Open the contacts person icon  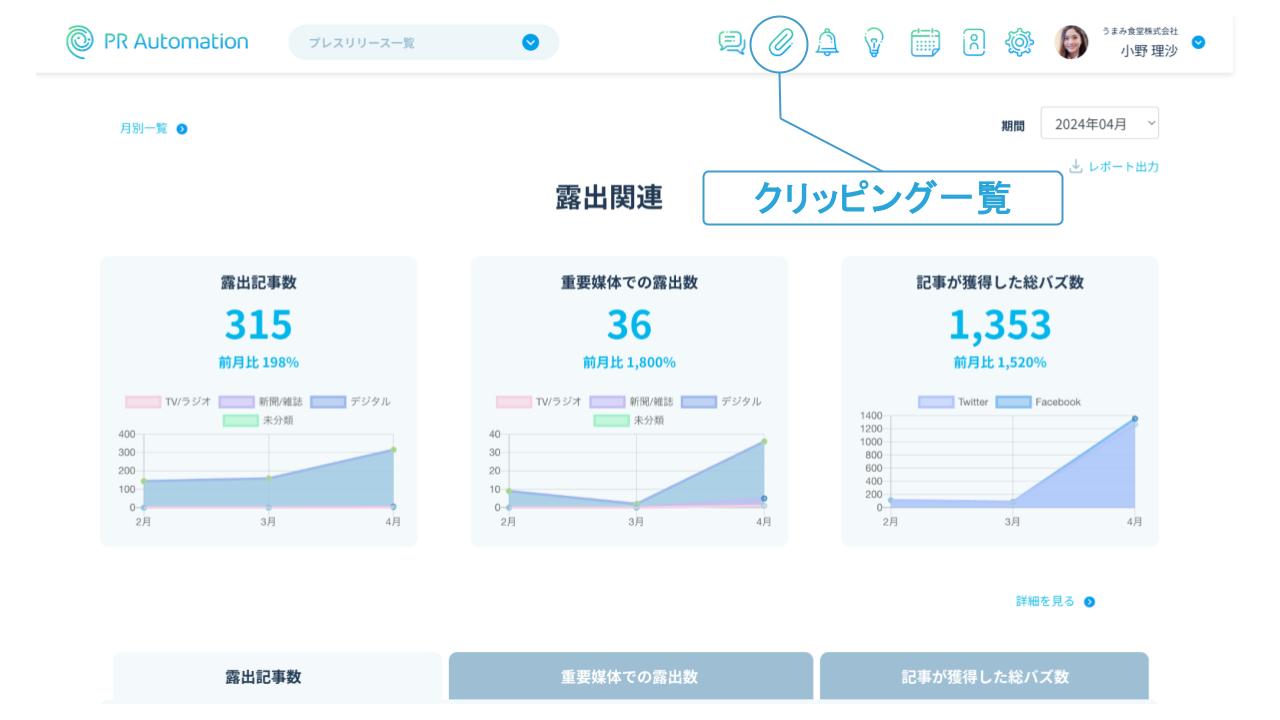point(972,42)
